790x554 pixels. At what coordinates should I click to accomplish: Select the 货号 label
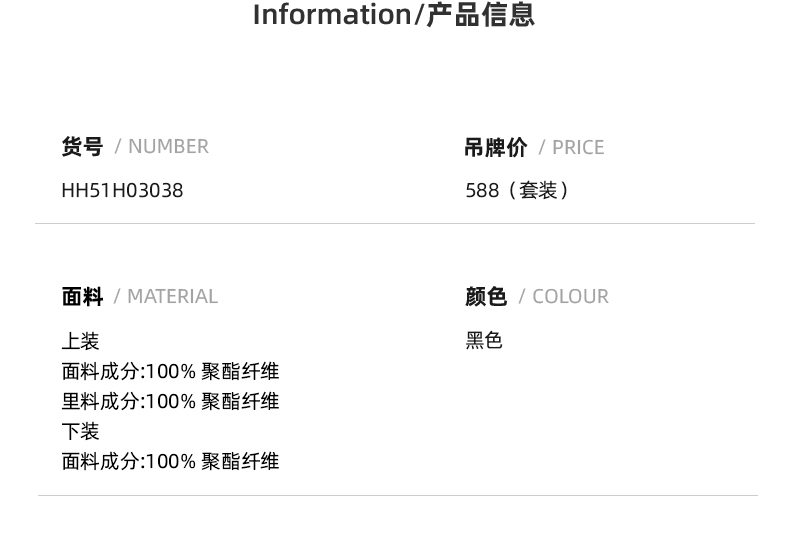tap(82, 147)
